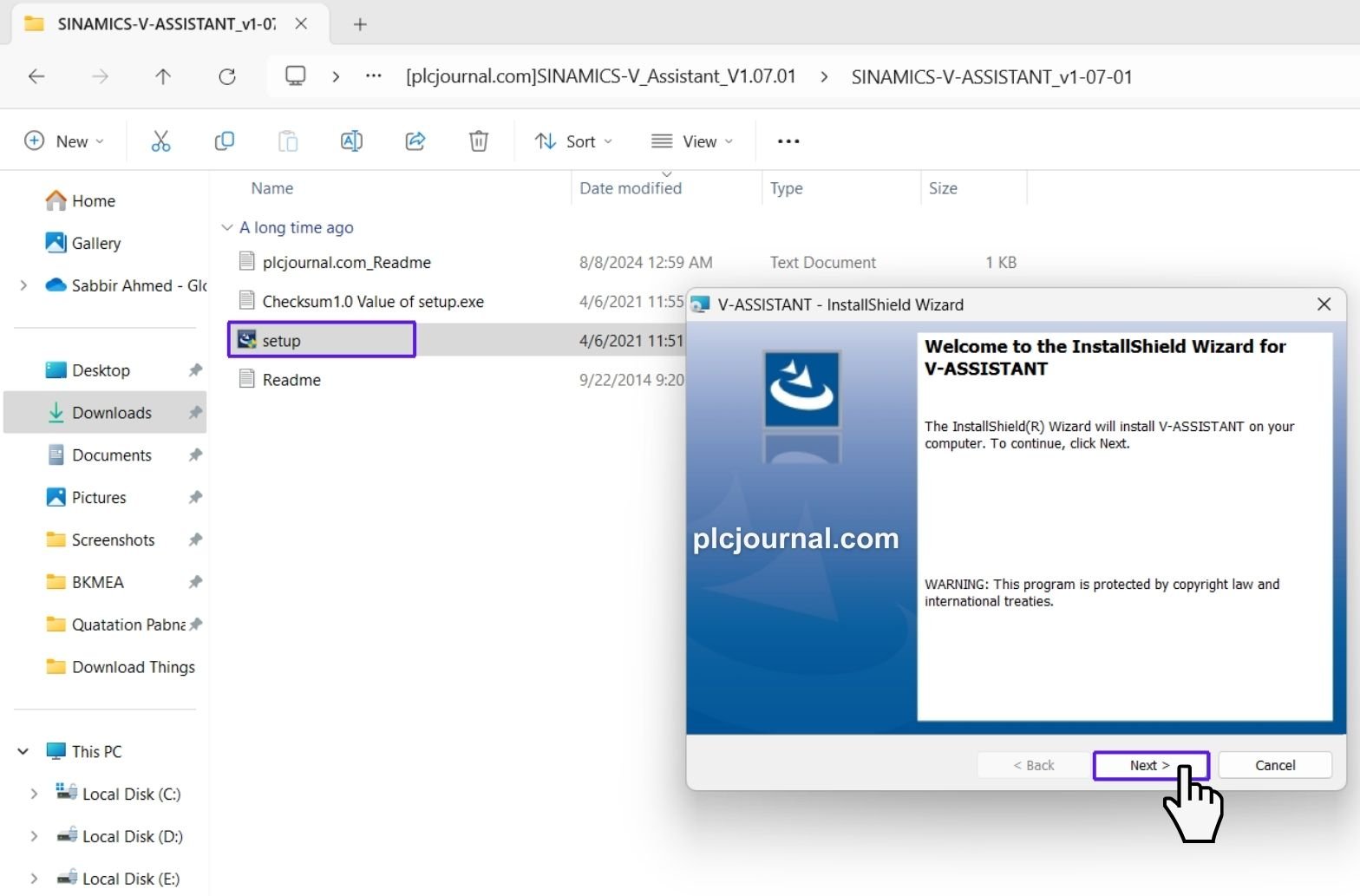
Task: Expand Local Disk (E:) node
Action: [34, 879]
